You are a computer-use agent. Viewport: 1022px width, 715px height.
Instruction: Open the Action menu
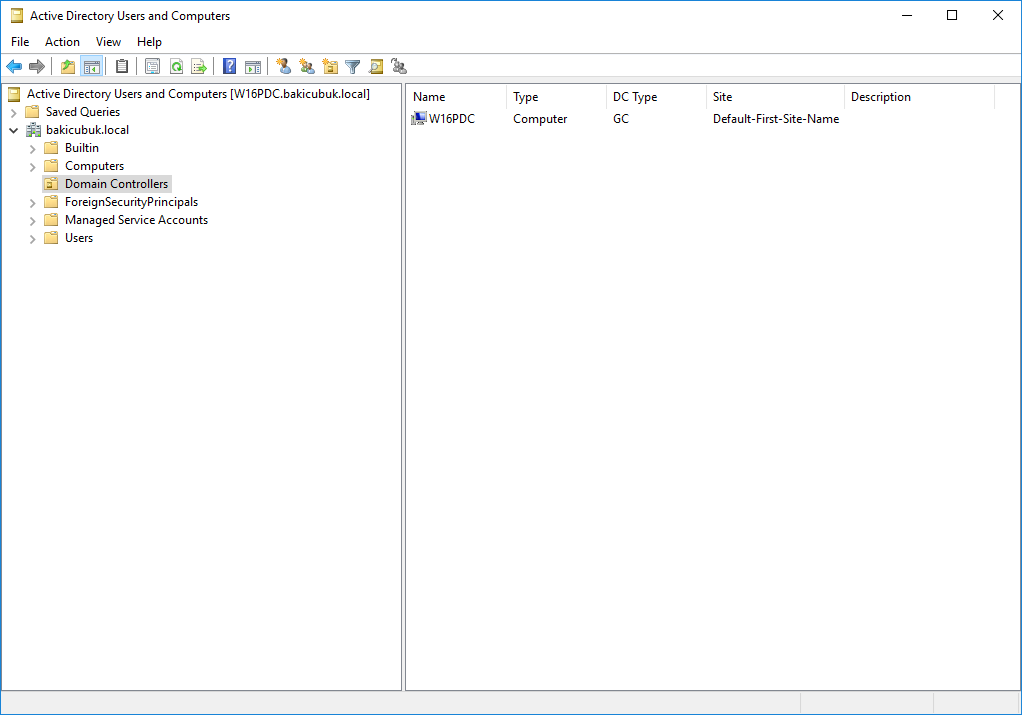pyautogui.click(x=62, y=42)
